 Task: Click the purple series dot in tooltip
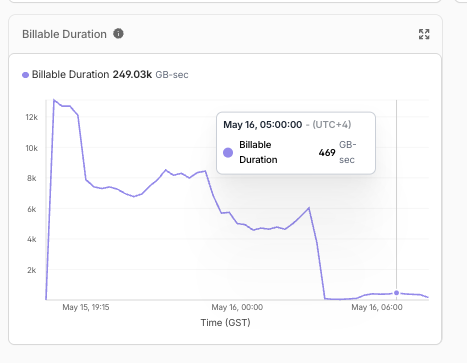click(228, 153)
